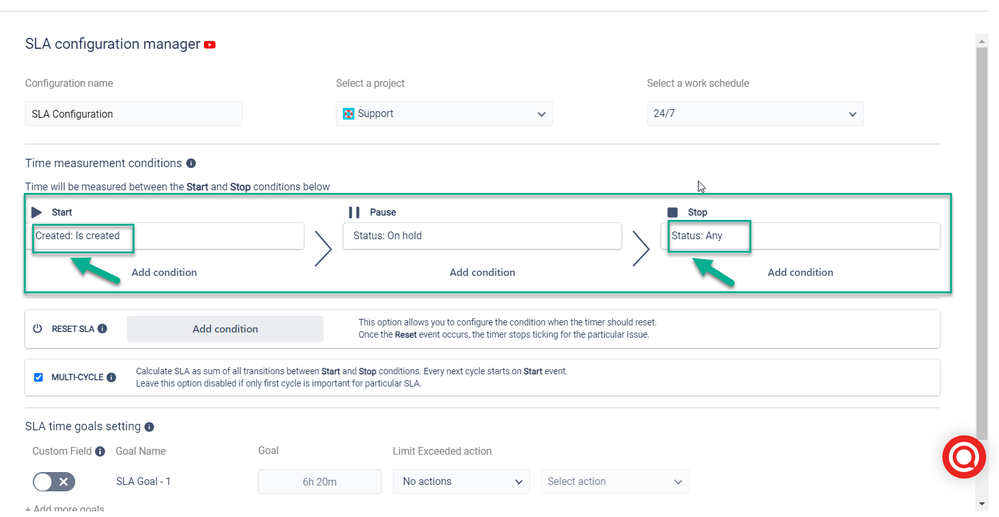Add condition under Start section
Viewport: 999px width, 517px height.
coord(164,272)
